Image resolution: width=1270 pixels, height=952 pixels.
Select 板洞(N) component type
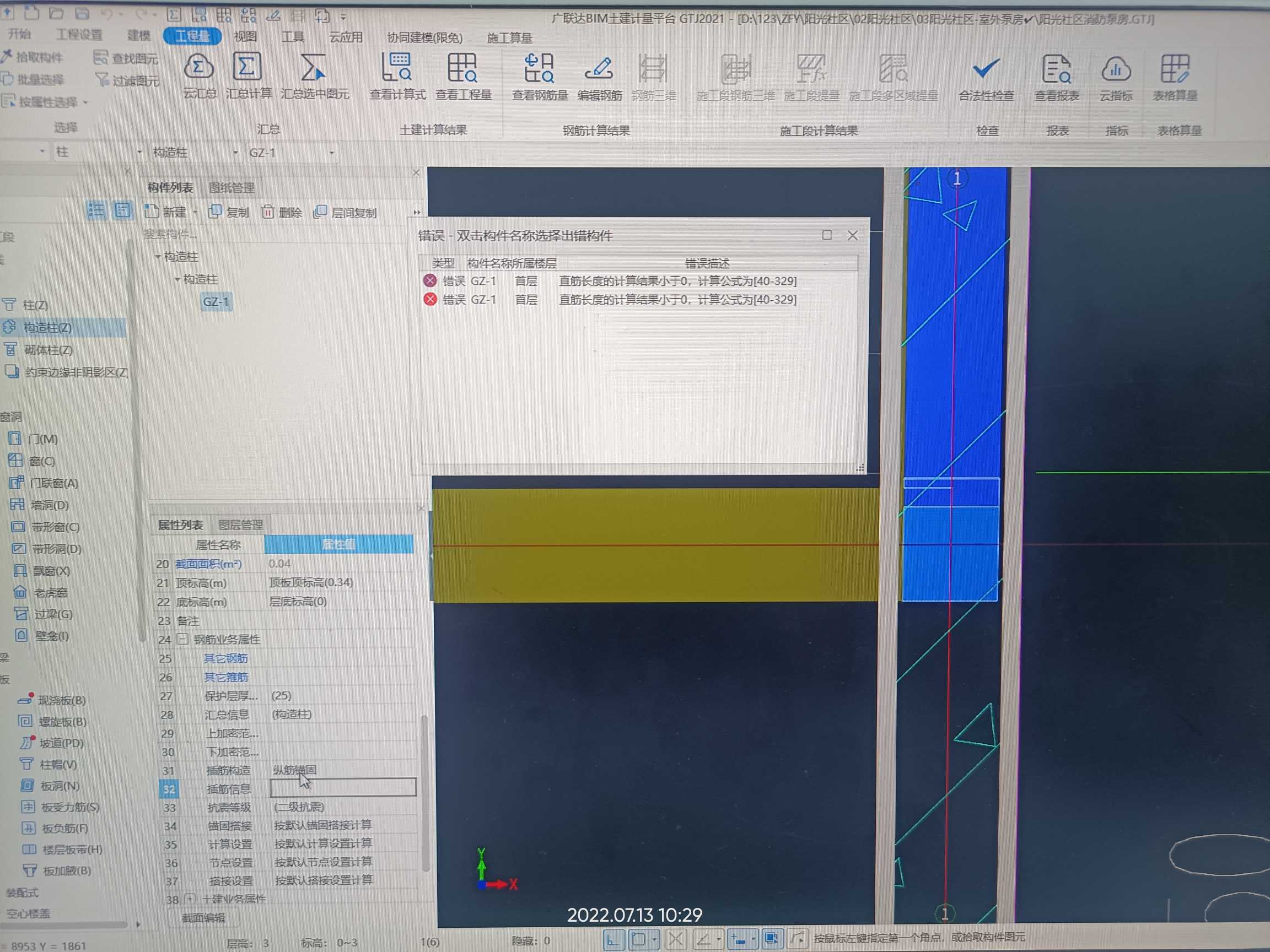click(x=51, y=786)
